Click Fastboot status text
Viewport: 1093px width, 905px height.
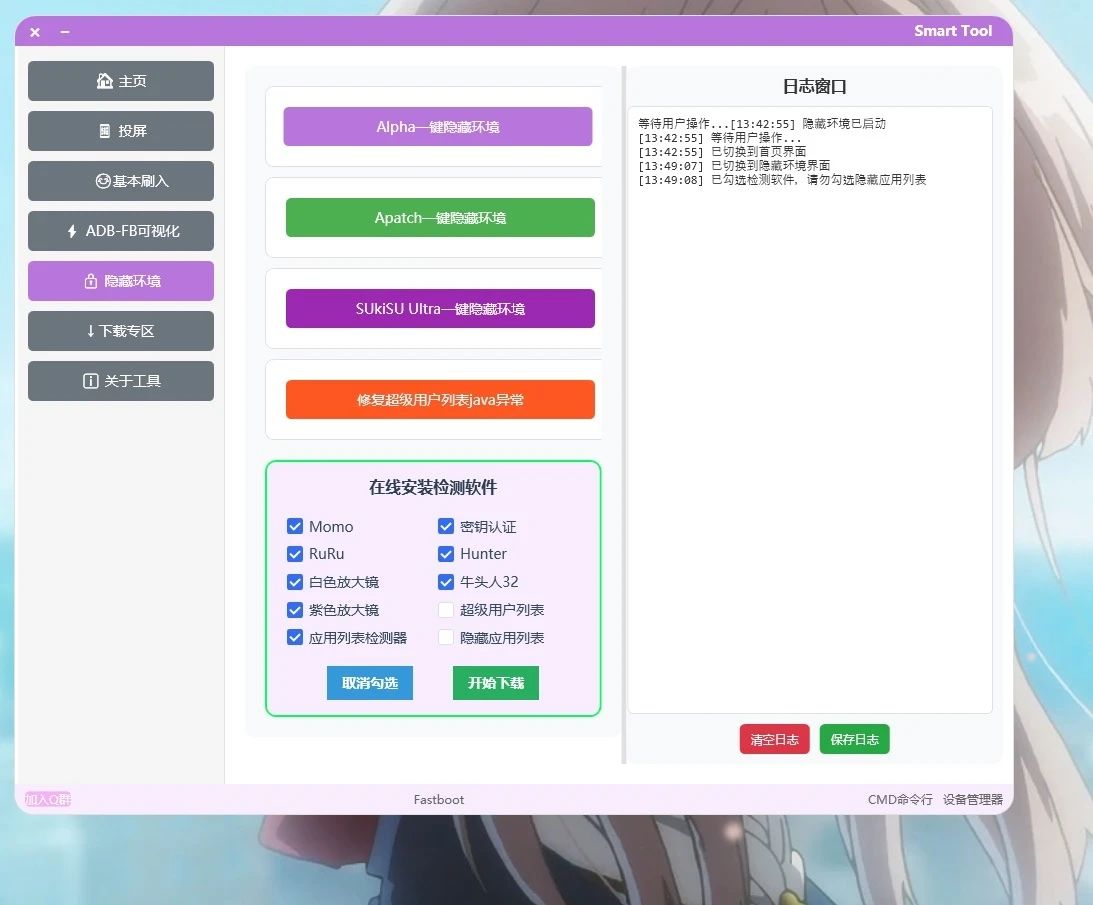click(438, 800)
